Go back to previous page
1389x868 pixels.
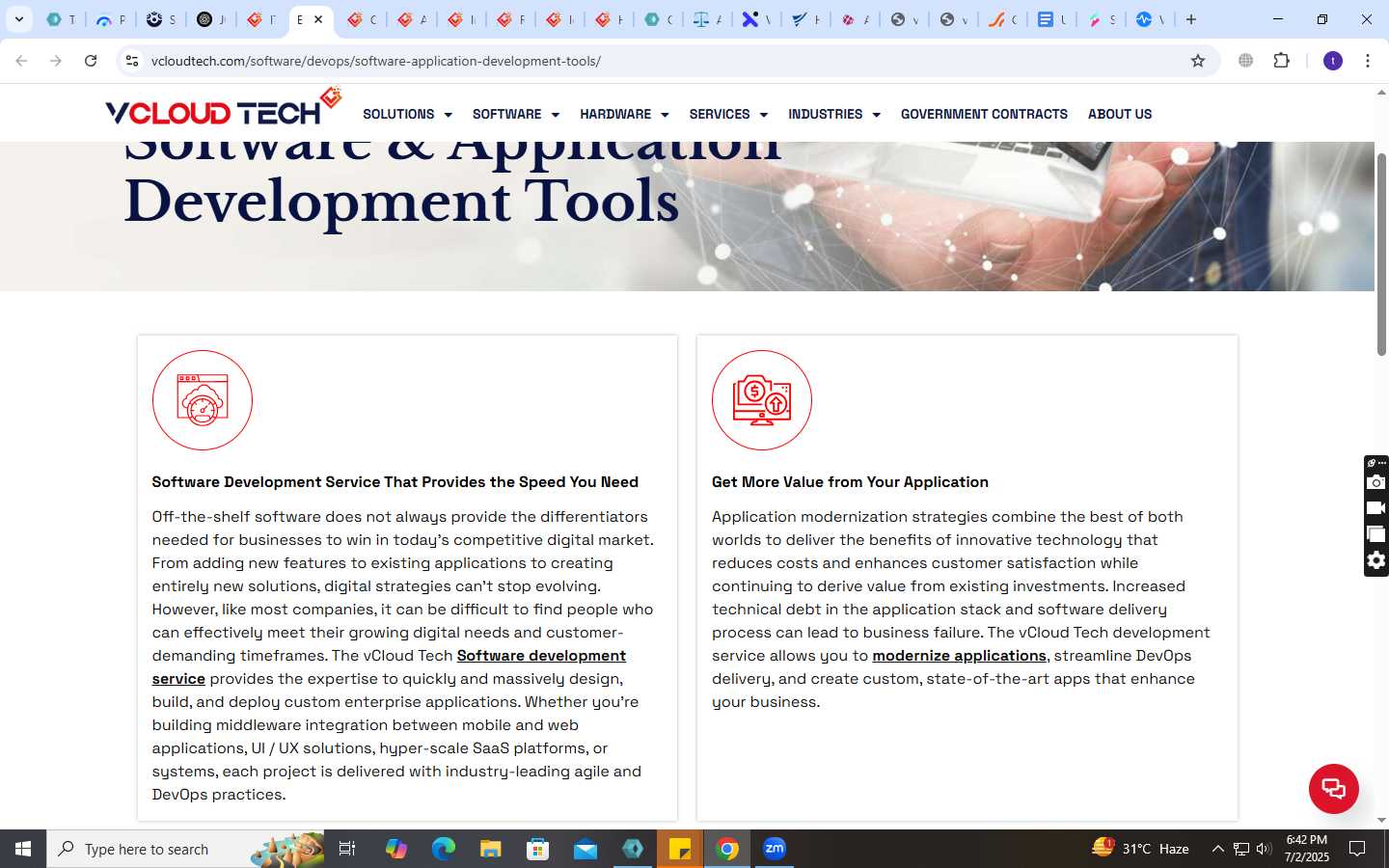tap(21, 61)
